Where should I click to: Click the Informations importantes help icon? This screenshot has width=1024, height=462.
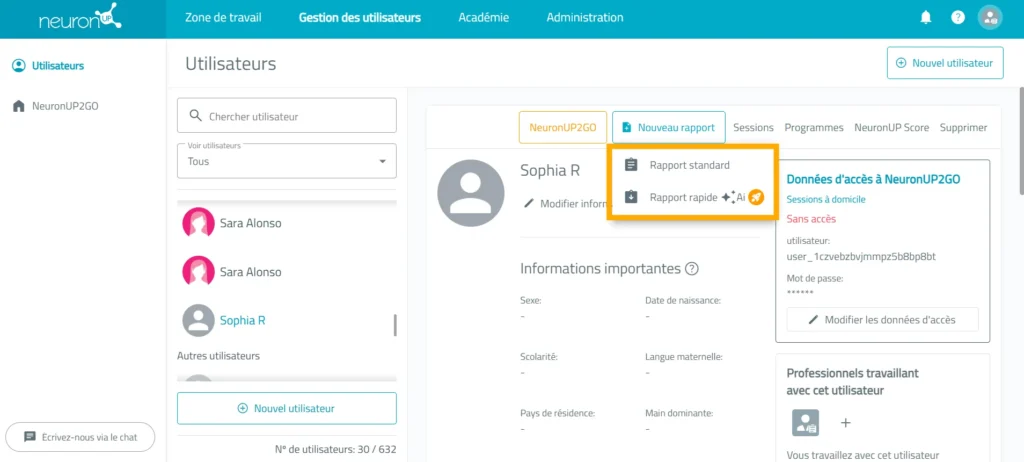point(692,269)
